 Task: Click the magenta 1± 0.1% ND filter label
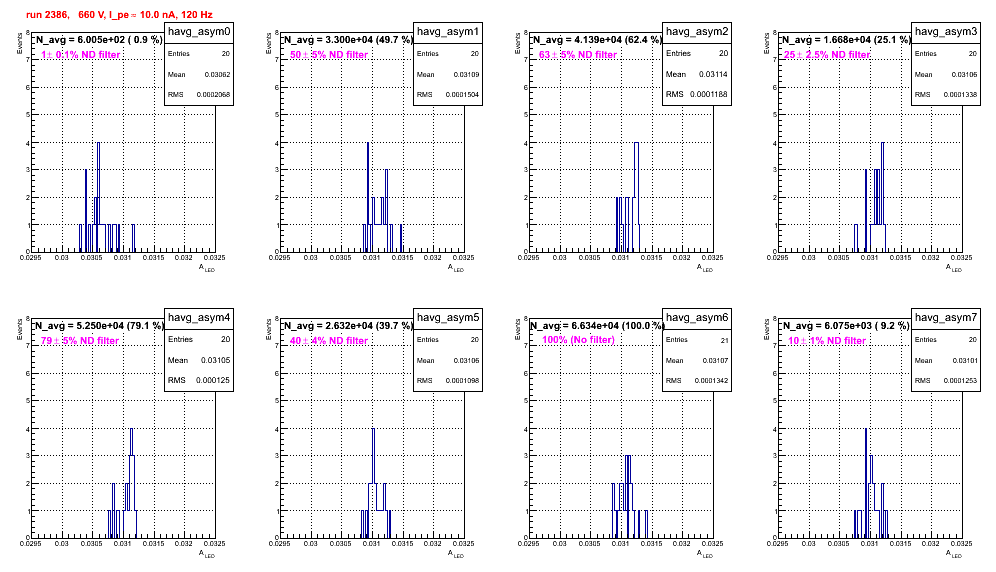point(81,55)
